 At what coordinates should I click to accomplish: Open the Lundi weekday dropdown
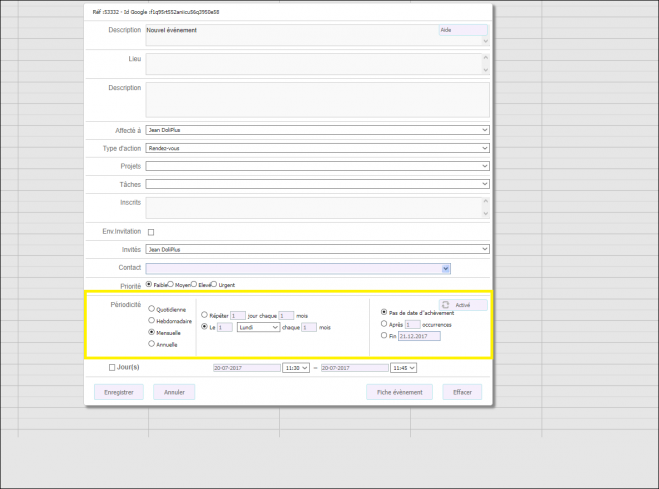point(258,327)
